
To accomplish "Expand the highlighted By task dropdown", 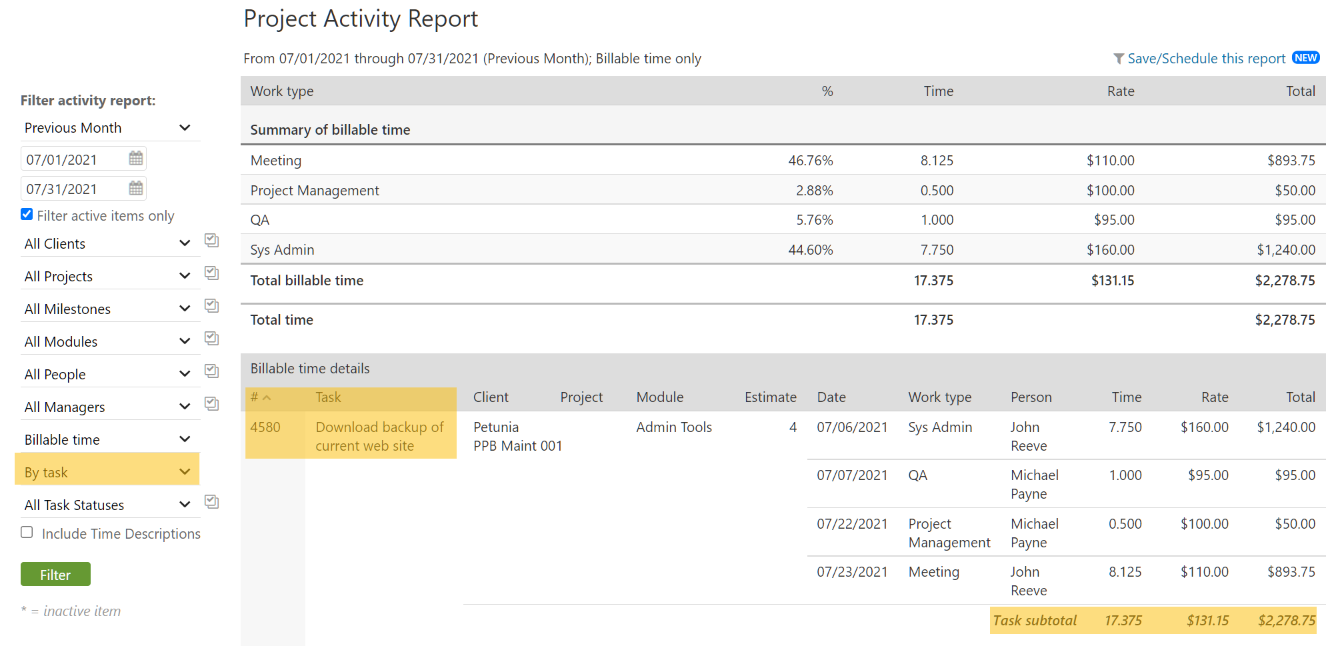I will 107,469.
